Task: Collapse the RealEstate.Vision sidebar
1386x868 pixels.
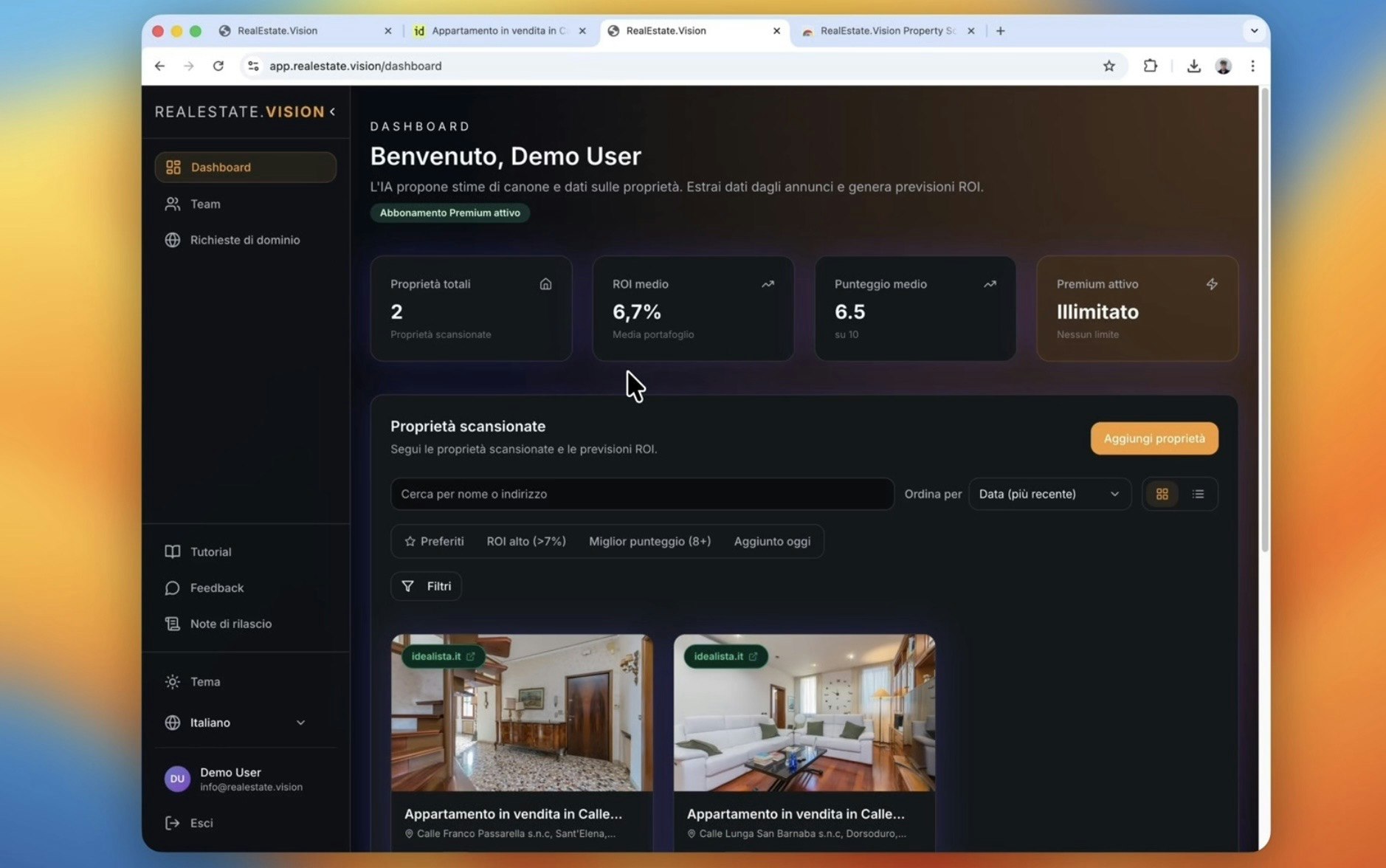Action: [333, 111]
